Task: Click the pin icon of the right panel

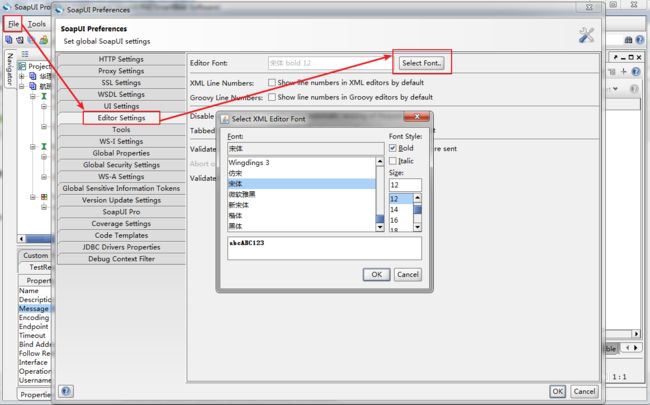Action: coord(616,57)
